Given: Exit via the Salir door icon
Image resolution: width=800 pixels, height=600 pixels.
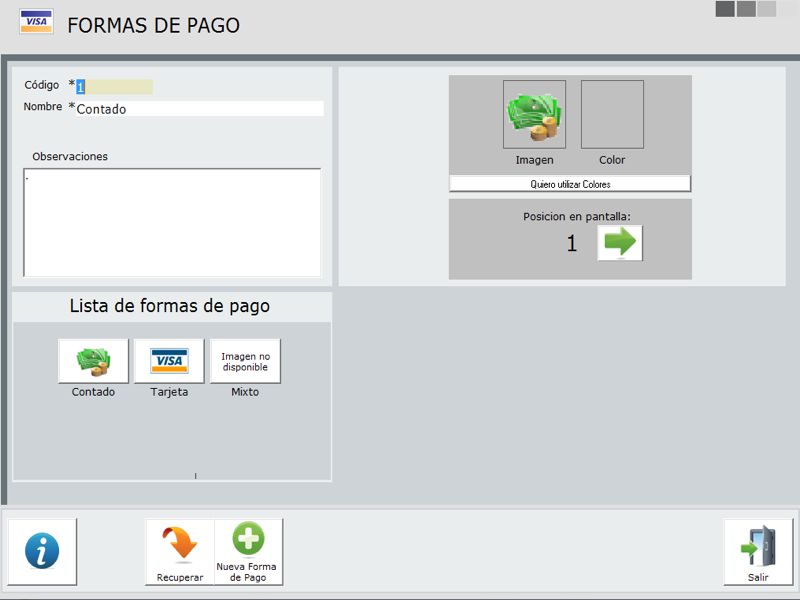Looking at the screenshot, I should click(758, 551).
